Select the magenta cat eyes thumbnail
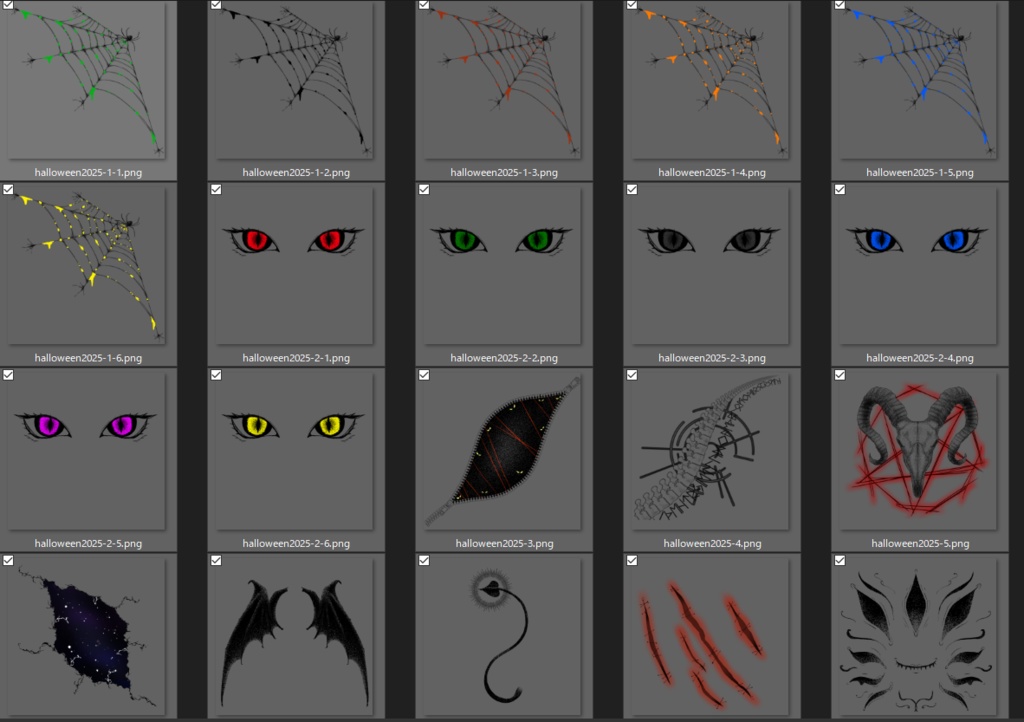The image size is (1024, 722). coord(86,451)
